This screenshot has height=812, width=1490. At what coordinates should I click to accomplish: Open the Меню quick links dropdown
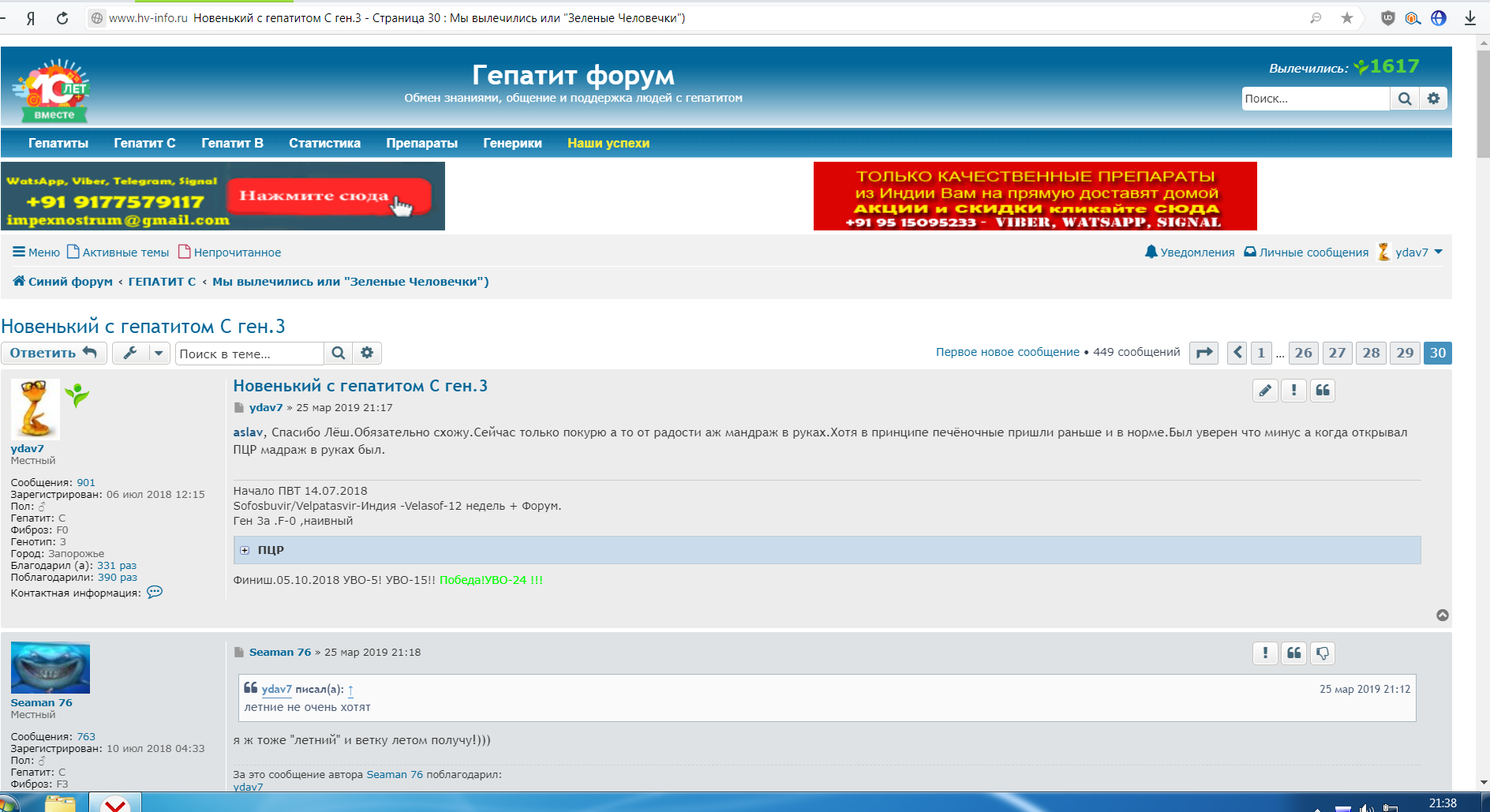(36, 253)
